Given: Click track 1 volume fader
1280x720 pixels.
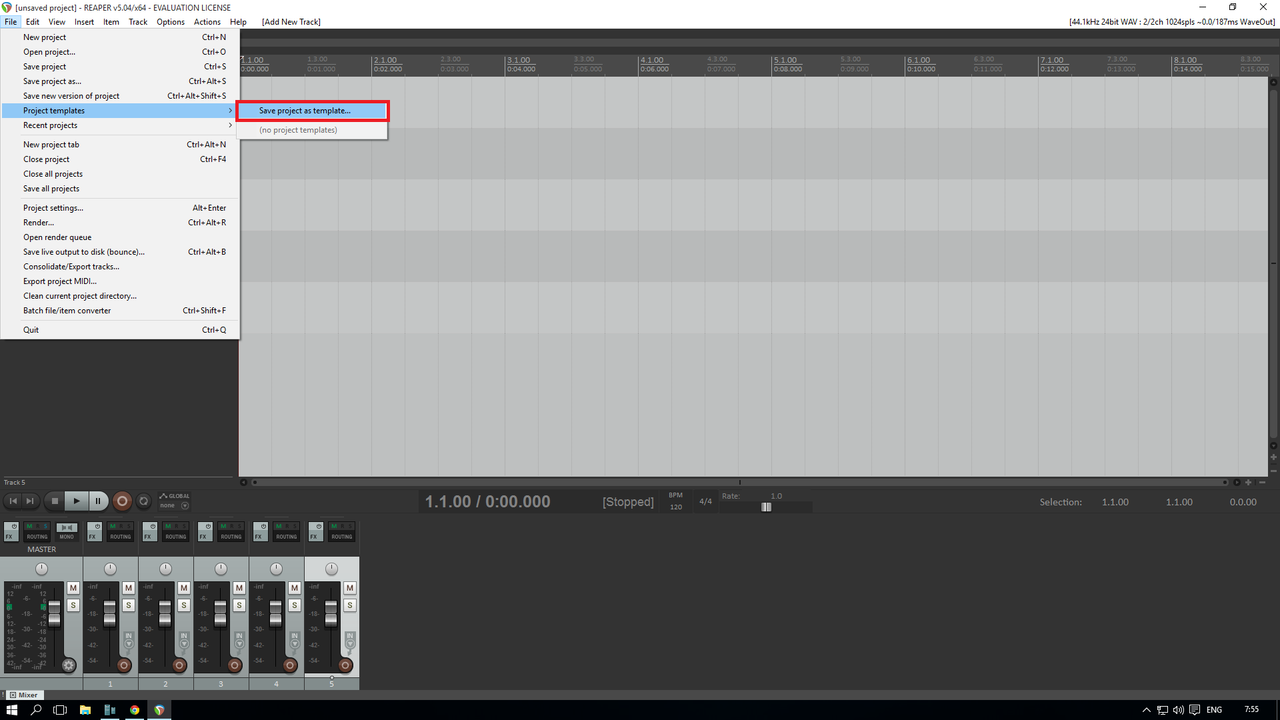Looking at the screenshot, I should [110, 612].
